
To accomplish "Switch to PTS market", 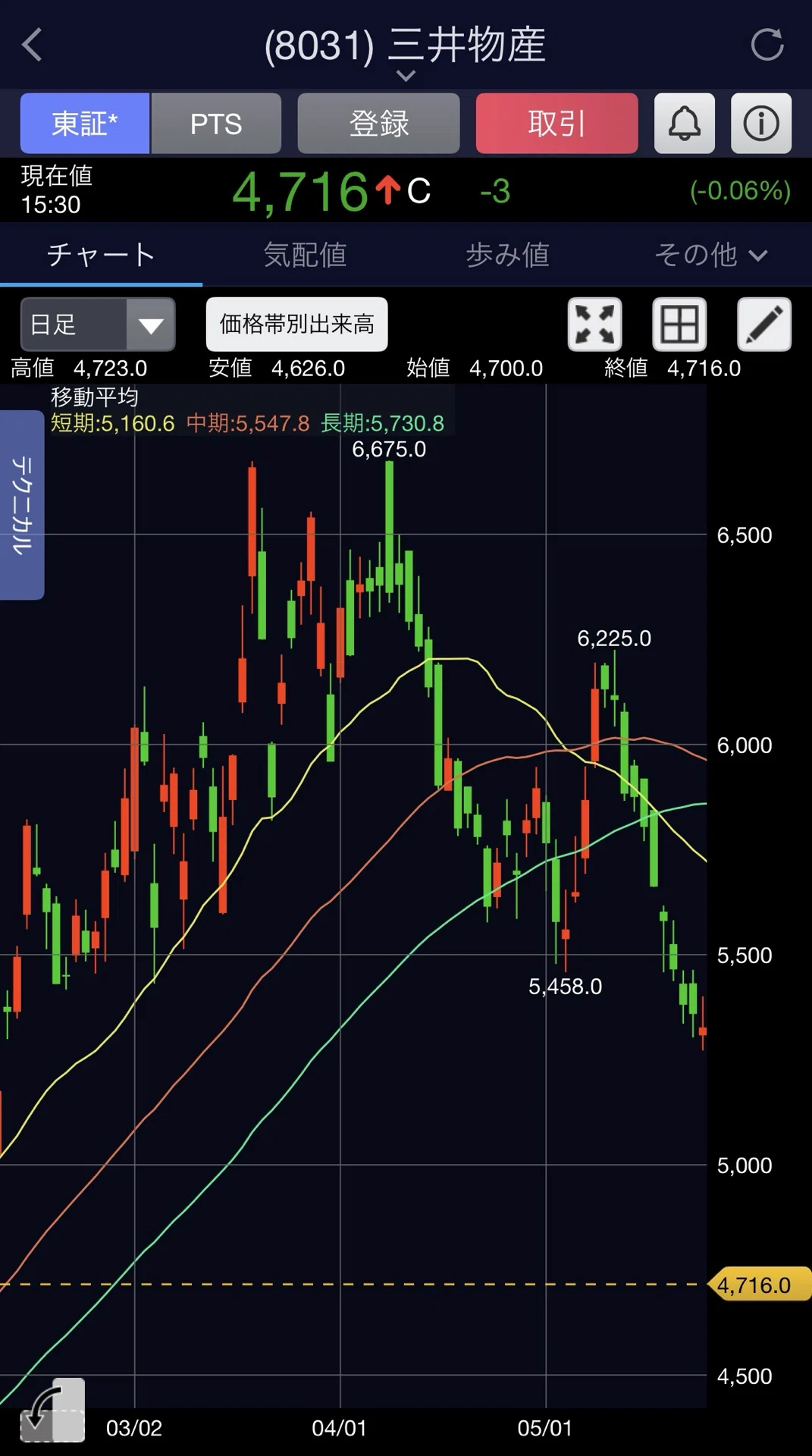I will 216,124.
